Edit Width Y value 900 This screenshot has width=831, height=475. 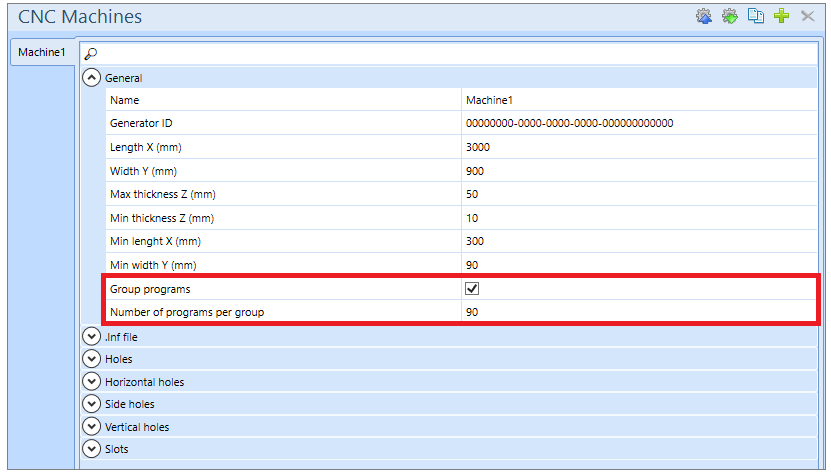639,171
